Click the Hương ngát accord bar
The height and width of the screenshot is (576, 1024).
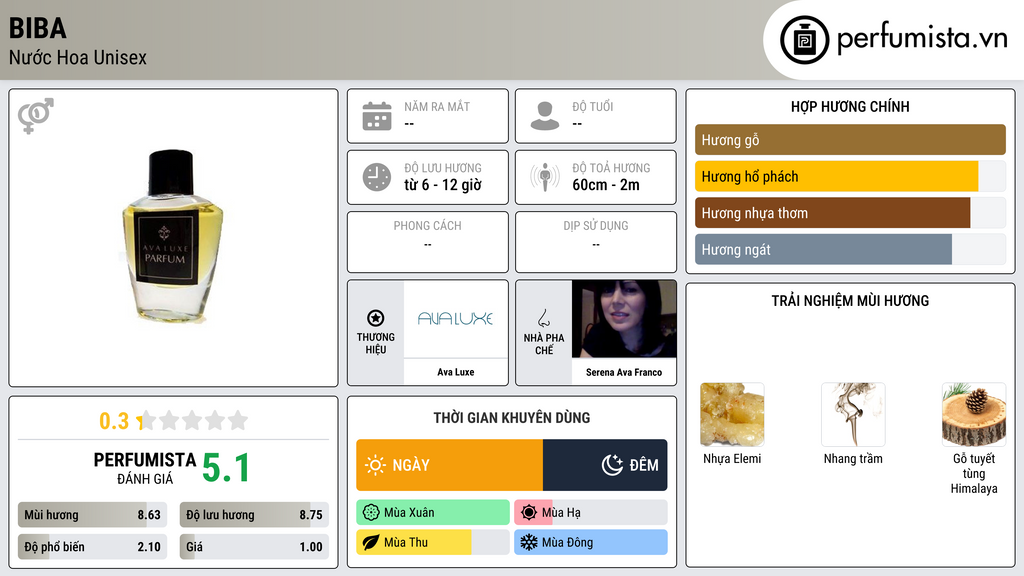click(850, 249)
